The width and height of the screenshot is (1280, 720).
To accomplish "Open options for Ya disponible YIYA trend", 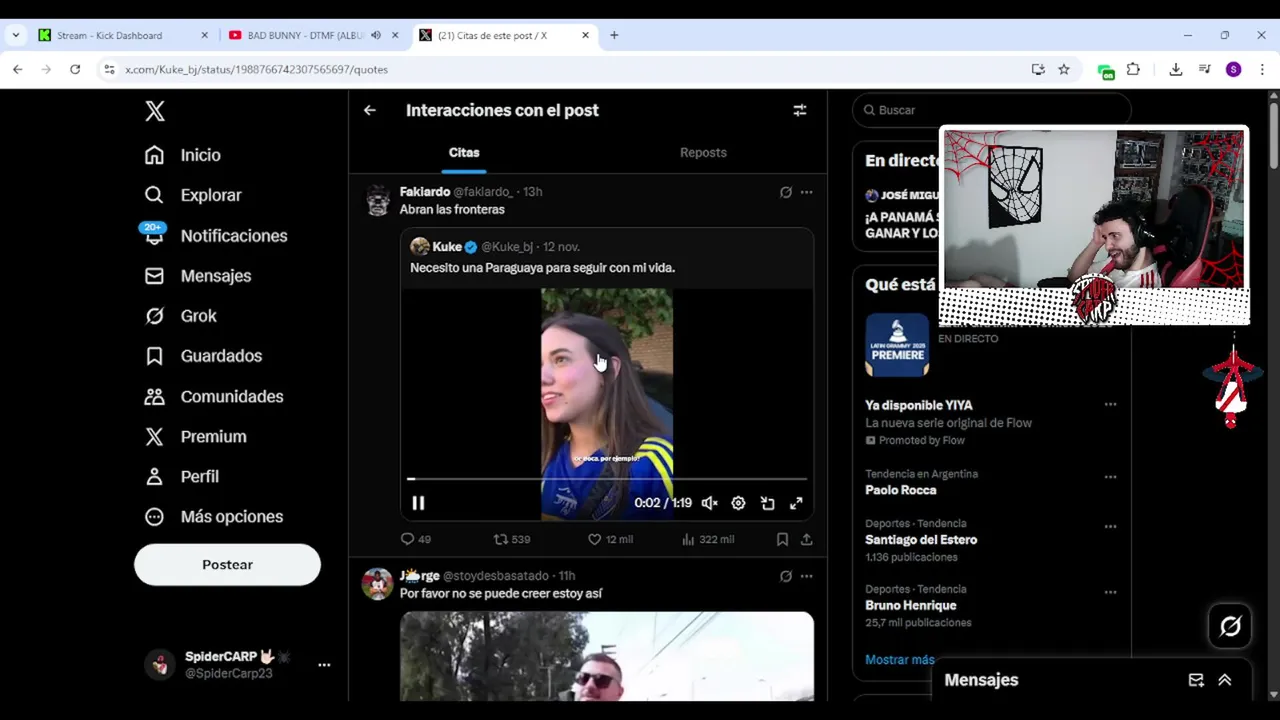I will (x=1110, y=405).
